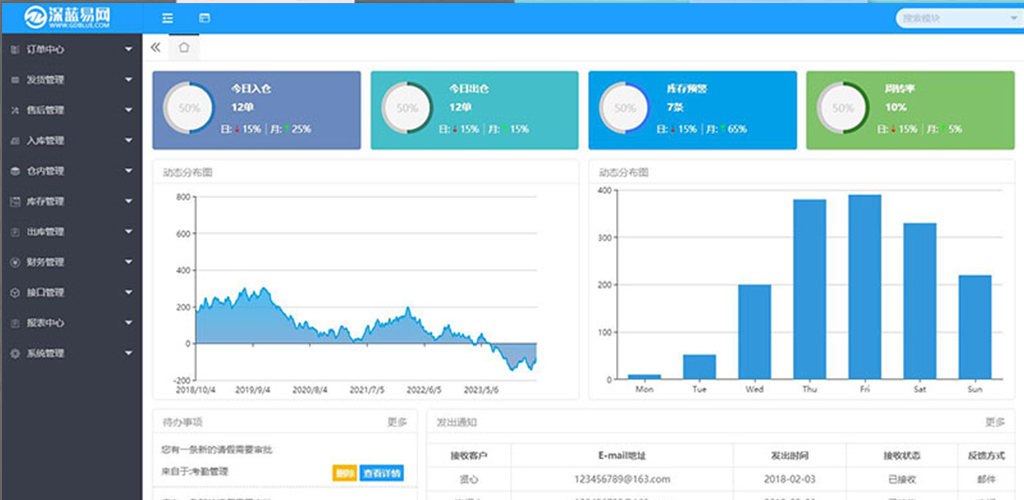Expand the 订单中心 arrow
Image resolution: width=1024 pixels, height=500 pixels.
click(x=129, y=49)
